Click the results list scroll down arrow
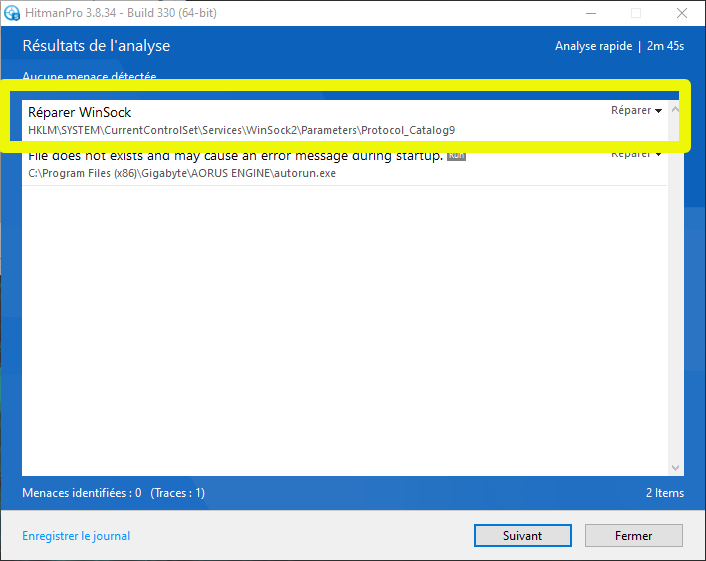Image resolution: width=706 pixels, height=561 pixels. (x=675, y=468)
